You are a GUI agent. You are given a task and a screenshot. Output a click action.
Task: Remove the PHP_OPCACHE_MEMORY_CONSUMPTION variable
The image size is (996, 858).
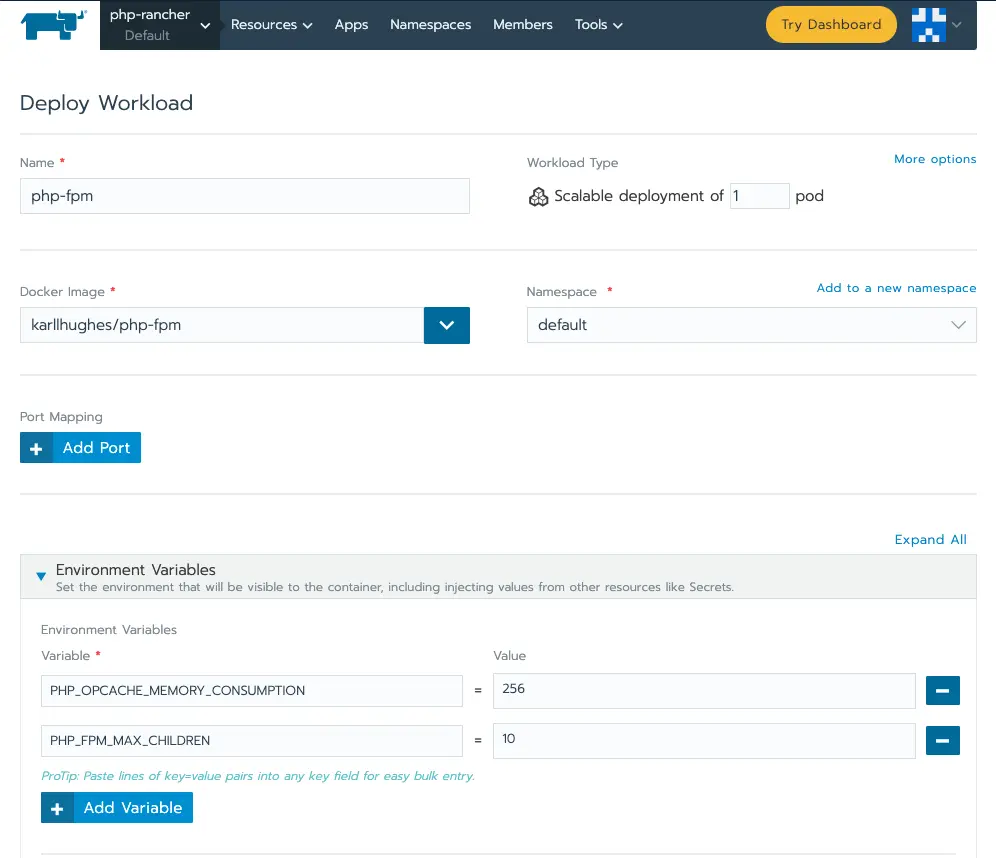(x=943, y=690)
